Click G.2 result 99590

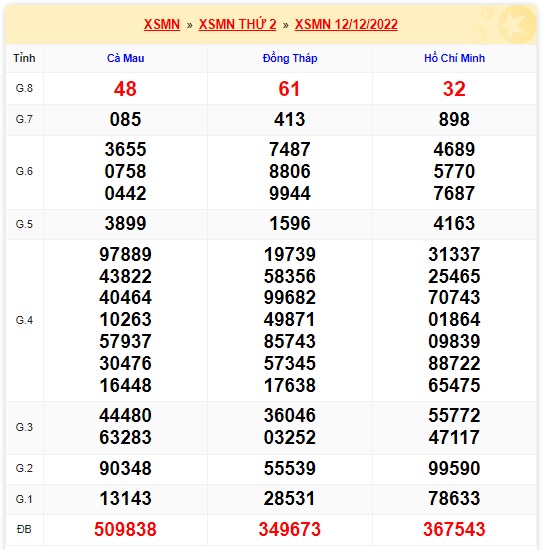[x=454, y=468]
